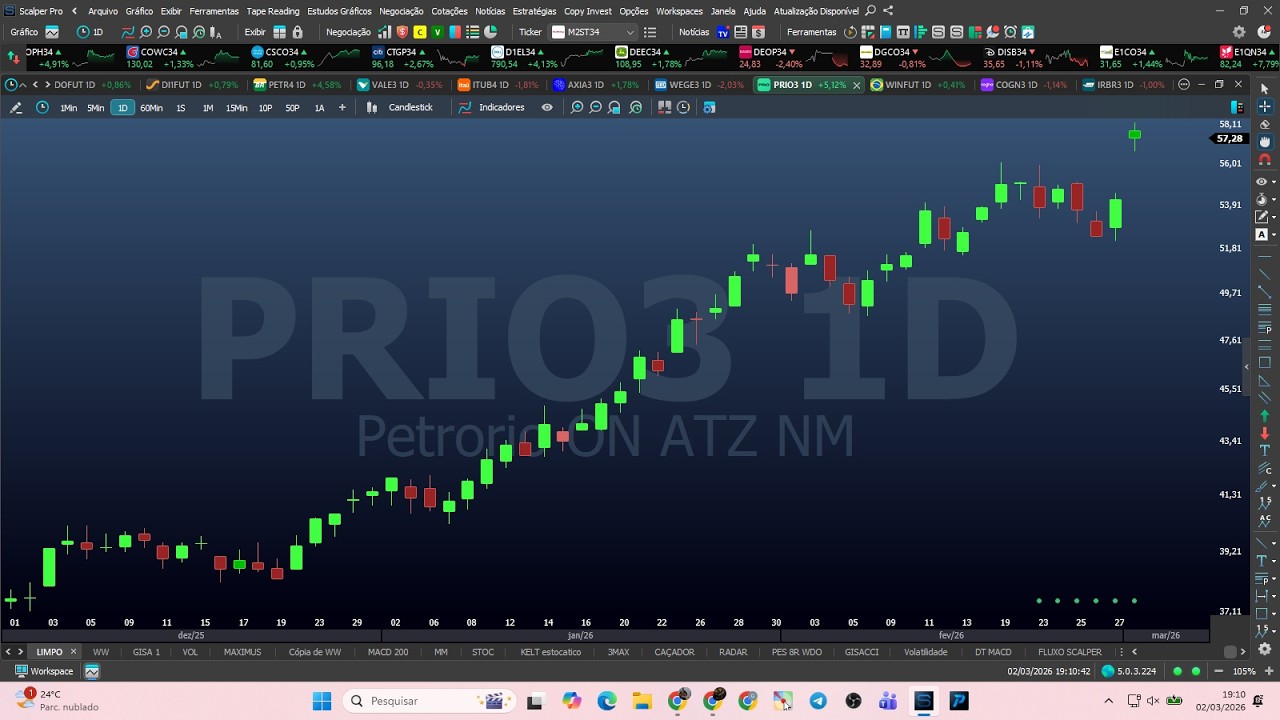Open the Candlestick chart type selector
This screenshot has width=1280, height=720.
[400, 107]
